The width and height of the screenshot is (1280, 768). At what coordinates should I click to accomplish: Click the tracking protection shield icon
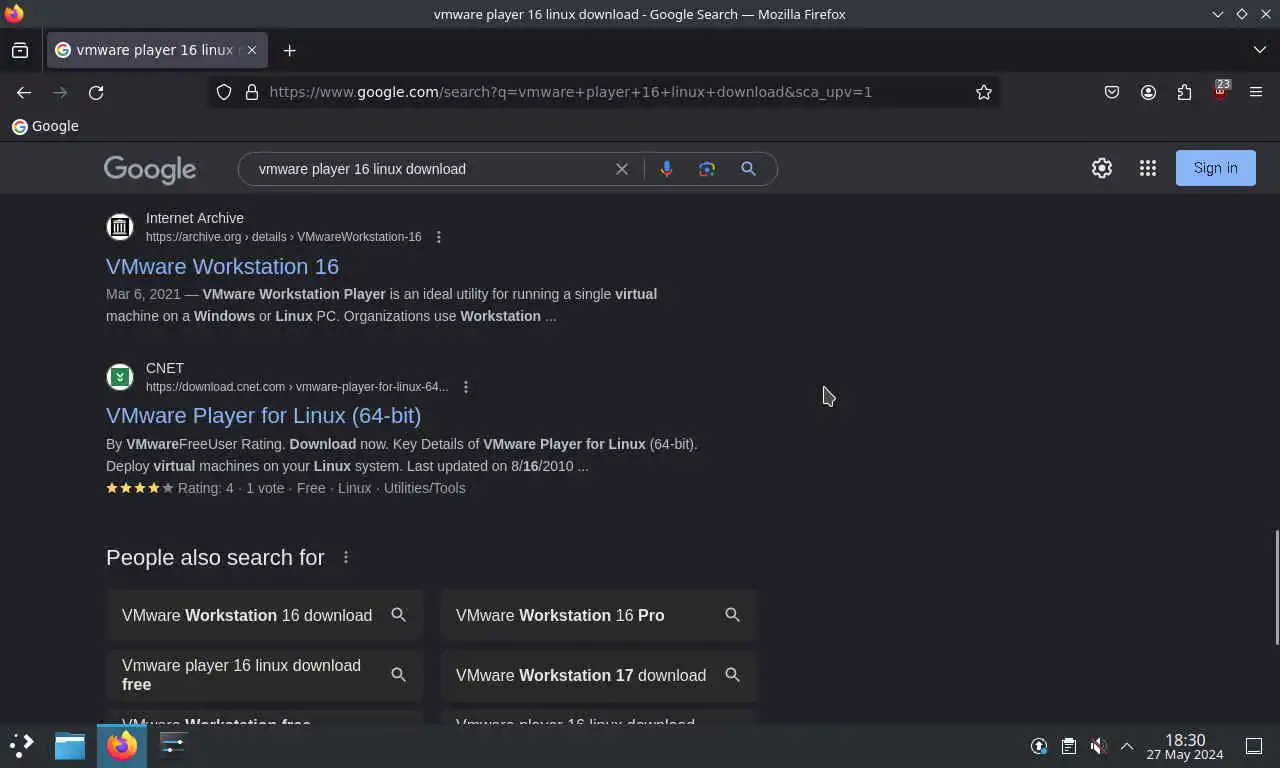coord(224,92)
